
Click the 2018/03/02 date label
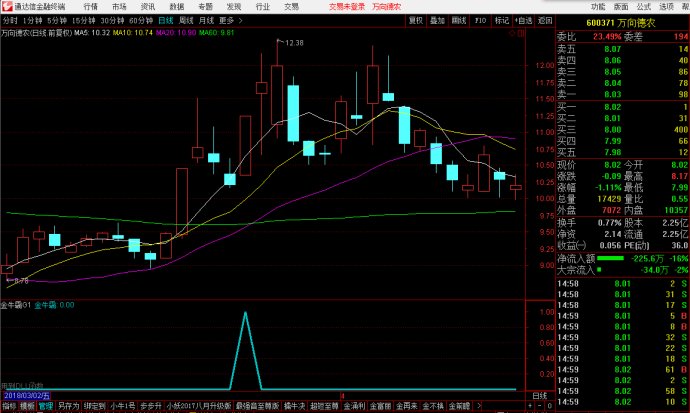[x=26, y=395]
